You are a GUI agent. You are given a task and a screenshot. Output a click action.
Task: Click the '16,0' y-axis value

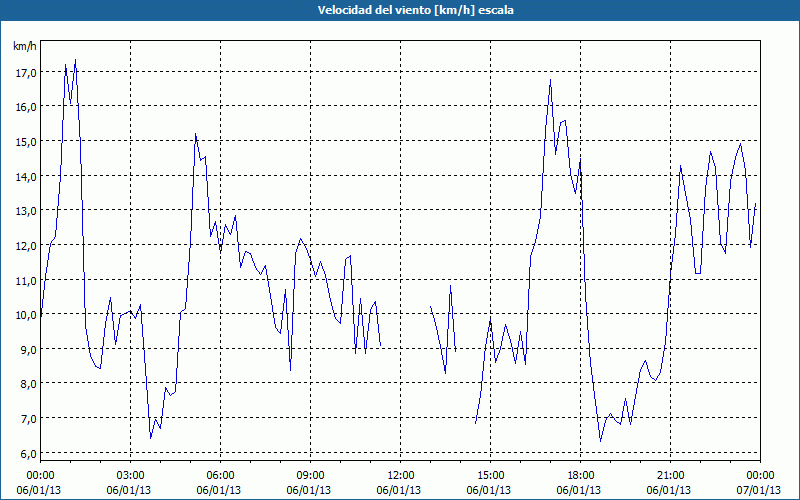(26, 108)
